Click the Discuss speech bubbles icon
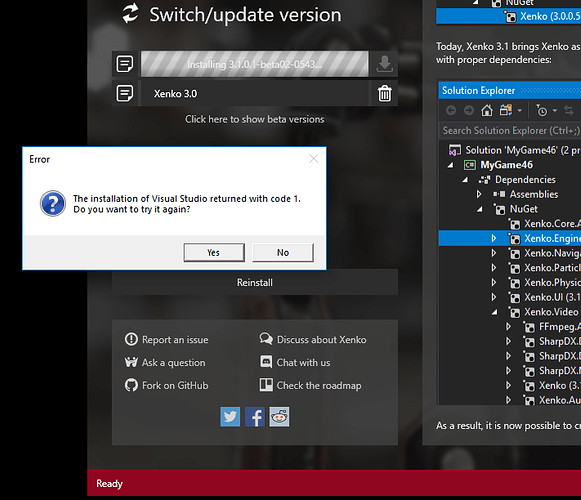 [x=266, y=339]
